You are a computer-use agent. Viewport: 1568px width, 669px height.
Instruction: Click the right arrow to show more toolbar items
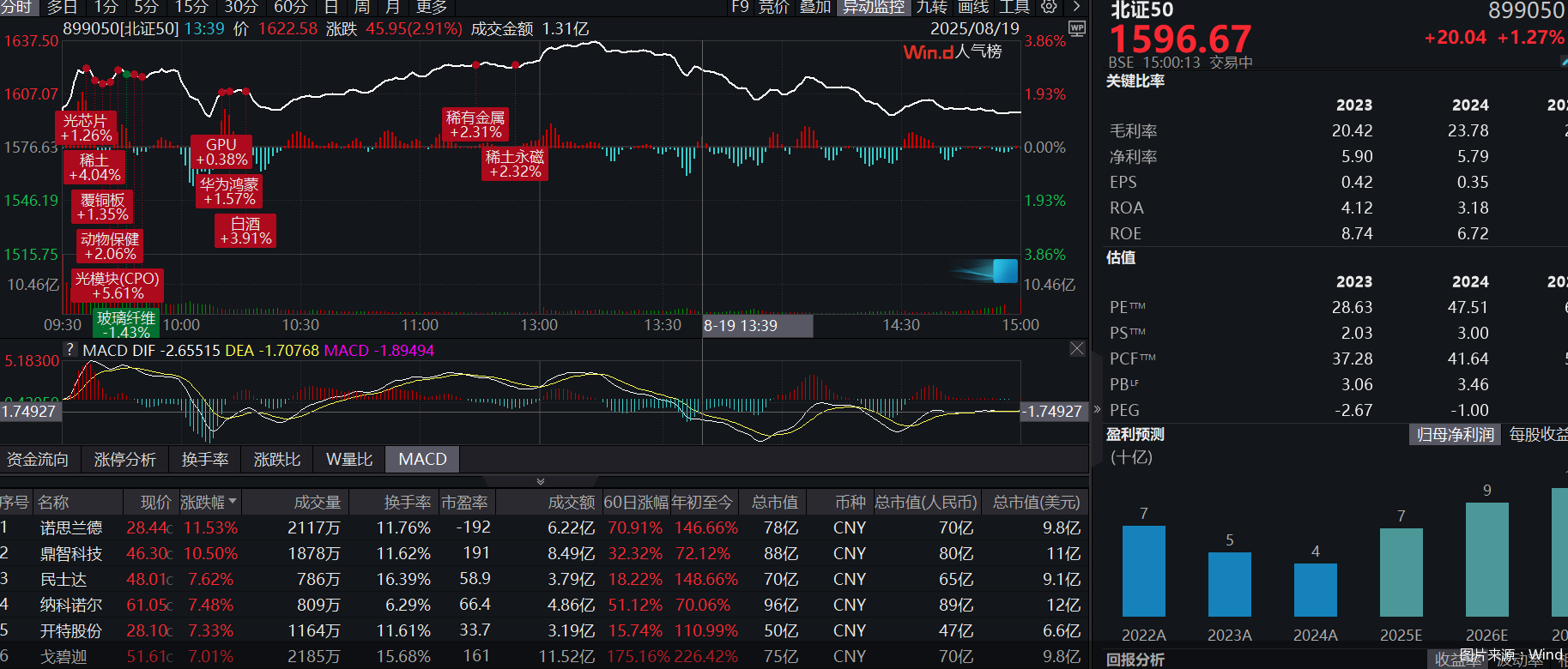[1076, 7]
